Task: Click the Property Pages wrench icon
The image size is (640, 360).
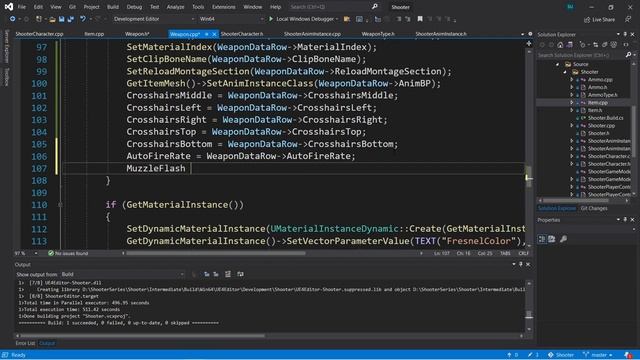Action: (563, 239)
